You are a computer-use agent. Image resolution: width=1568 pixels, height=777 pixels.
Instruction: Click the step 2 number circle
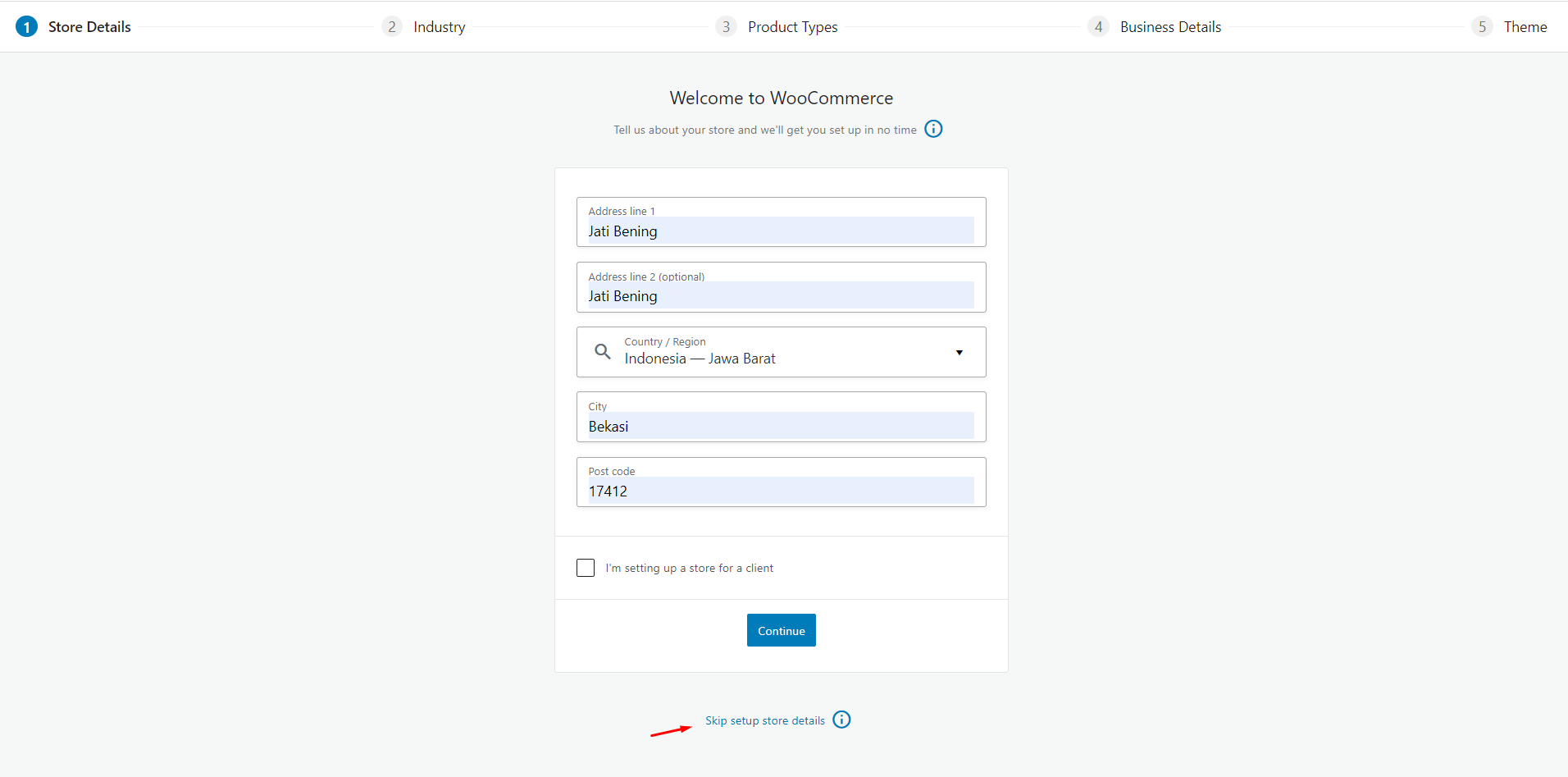click(392, 27)
